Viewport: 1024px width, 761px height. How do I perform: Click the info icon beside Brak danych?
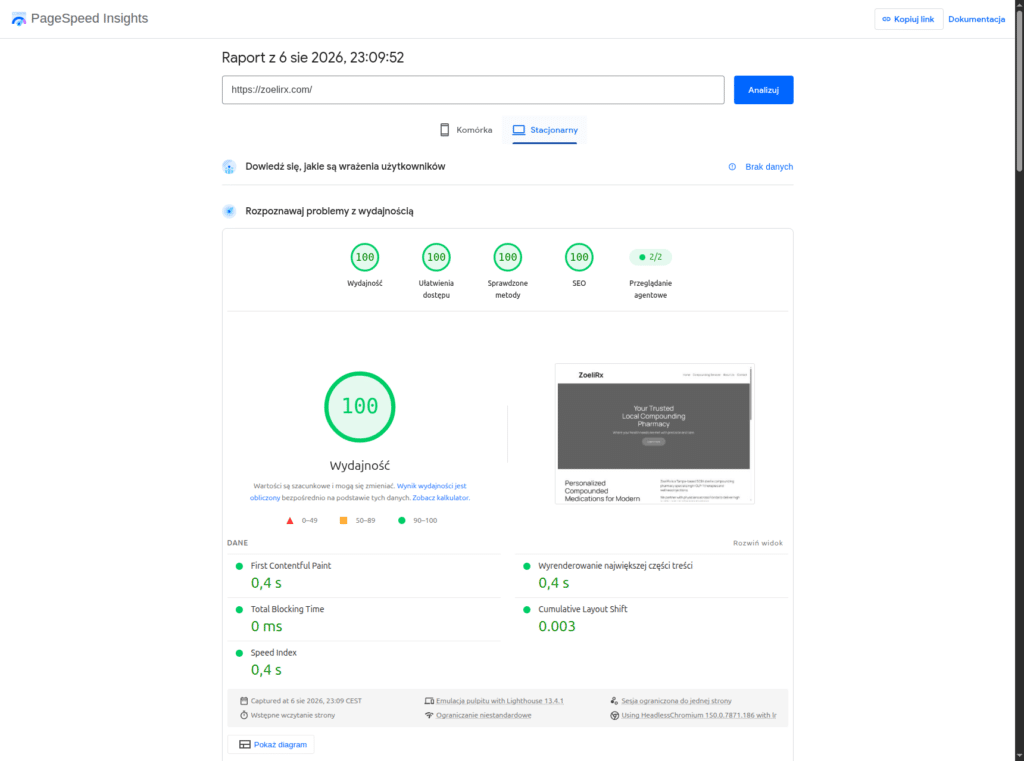click(x=732, y=167)
